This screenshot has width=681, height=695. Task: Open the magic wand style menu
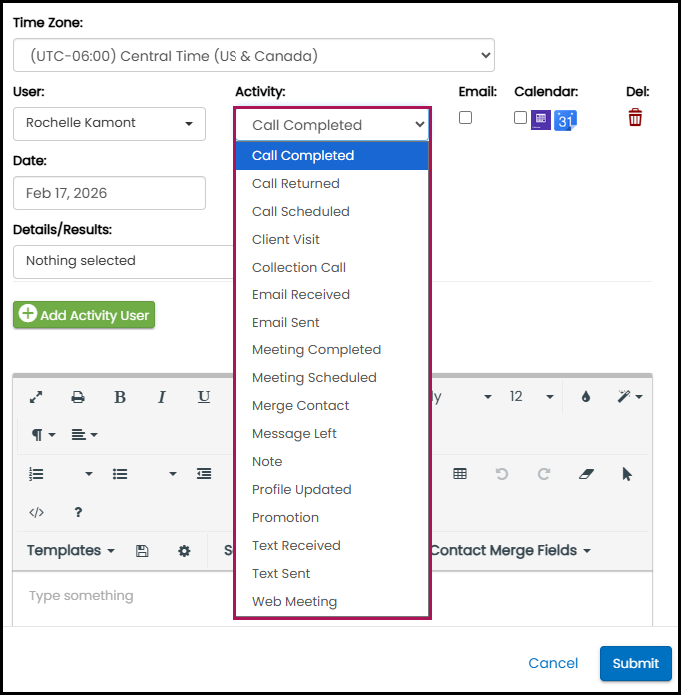pos(630,397)
